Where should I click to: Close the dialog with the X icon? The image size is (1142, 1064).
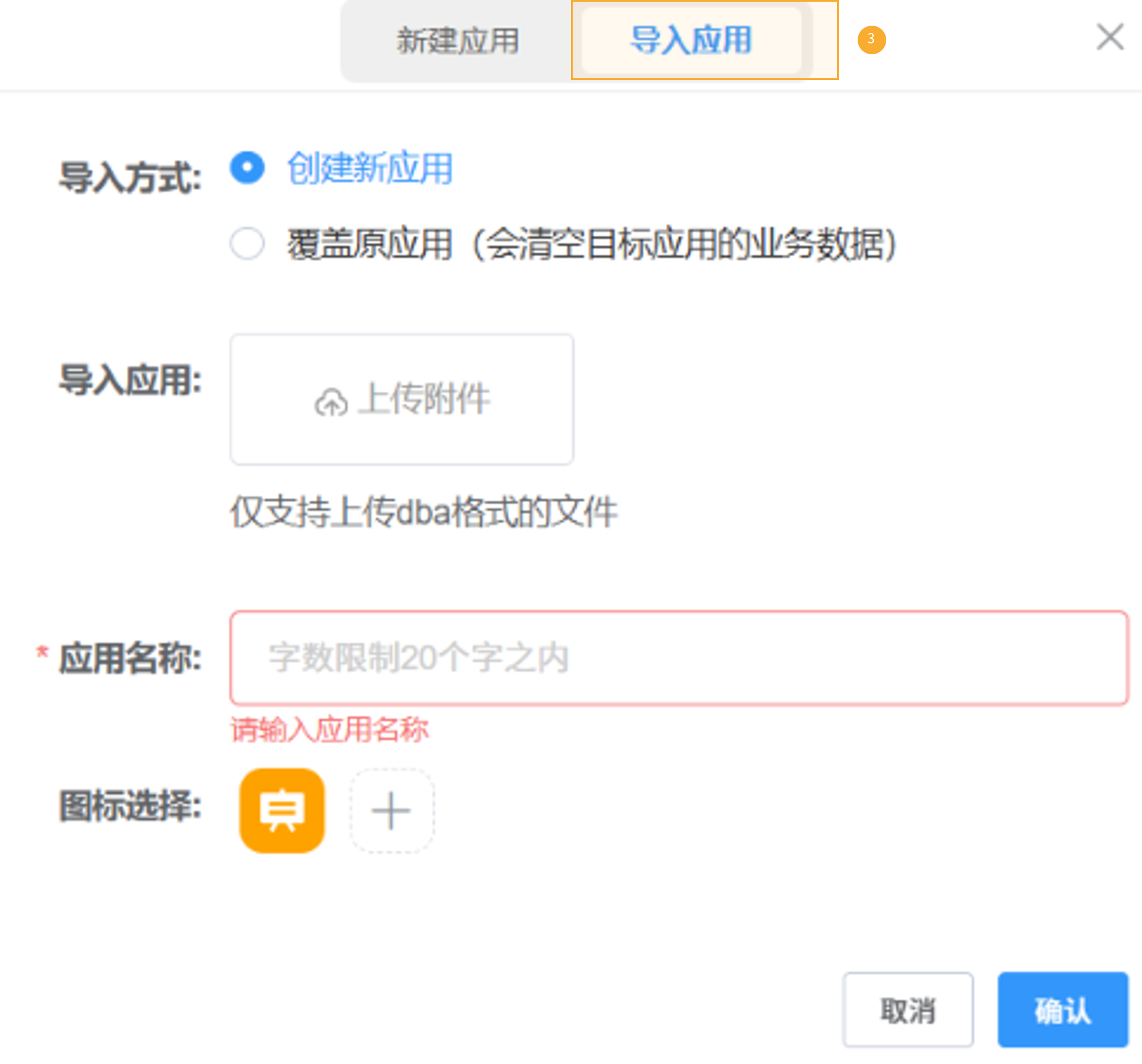coord(1109,37)
